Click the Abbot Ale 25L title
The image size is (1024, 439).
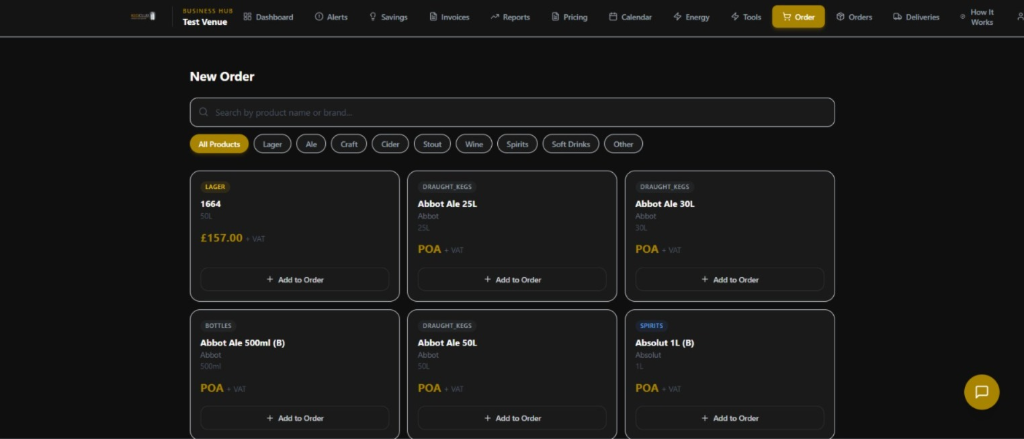[447, 204]
